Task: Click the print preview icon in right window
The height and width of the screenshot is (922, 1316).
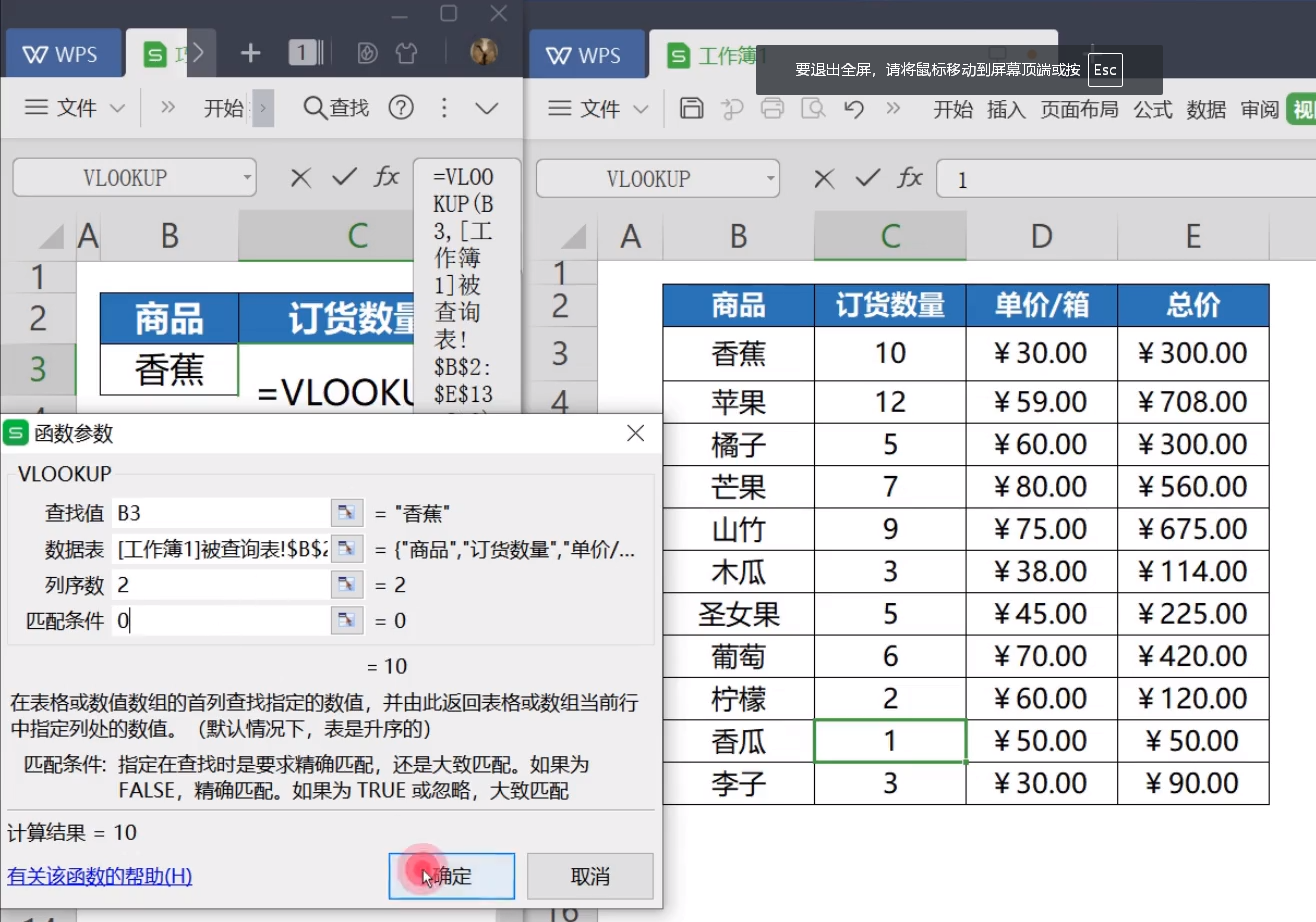Action: tap(813, 109)
